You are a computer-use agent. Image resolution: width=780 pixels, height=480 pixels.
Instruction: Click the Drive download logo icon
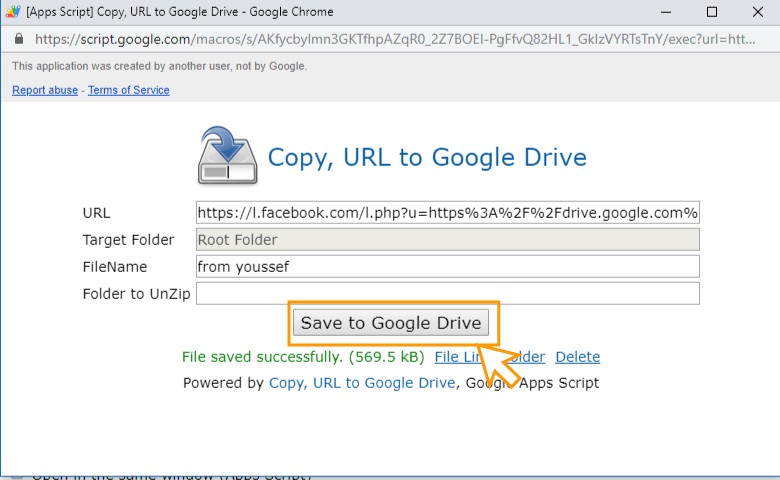tap(228, 157)
